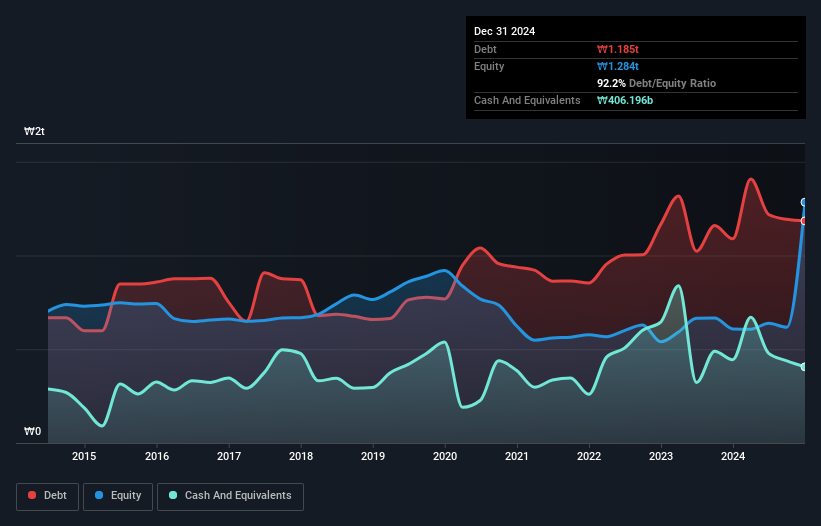Click the 2024 x-axis label
Viewport: 821px width, 526px height.
click(x=733, y=456)
